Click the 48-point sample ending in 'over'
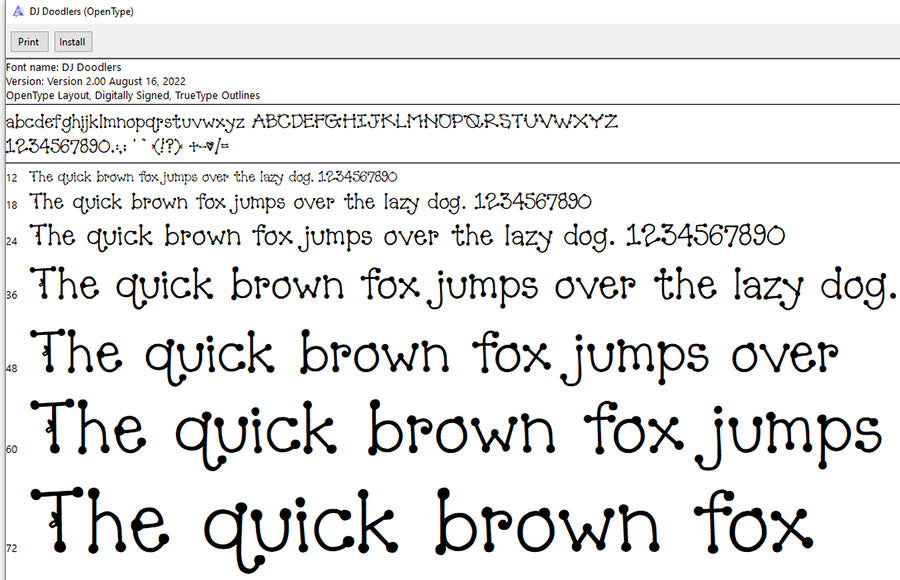The height and width of the screenshot is (580, 900). [435, 357]
